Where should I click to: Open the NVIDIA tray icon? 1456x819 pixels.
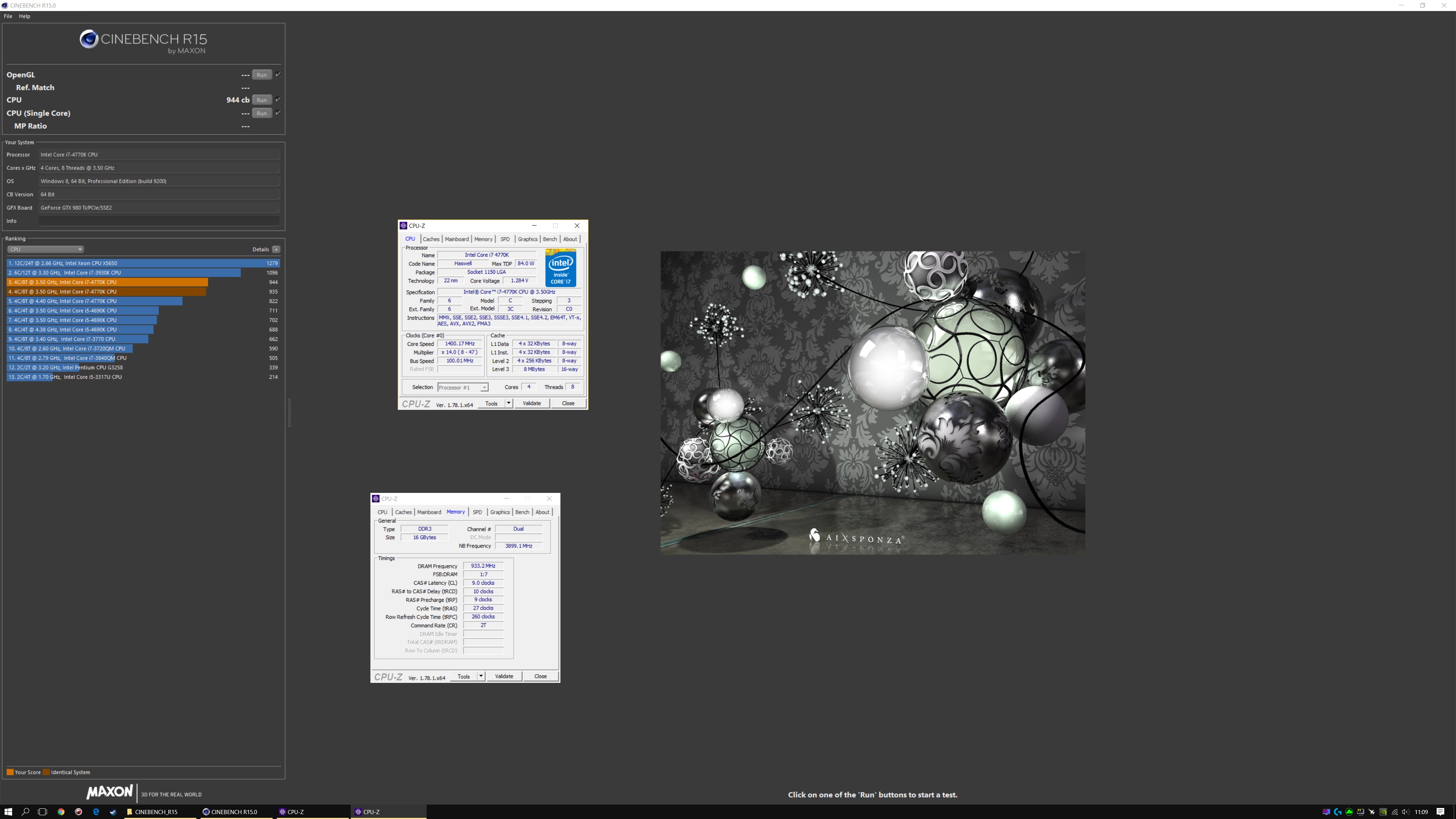tap(1383, 812)
